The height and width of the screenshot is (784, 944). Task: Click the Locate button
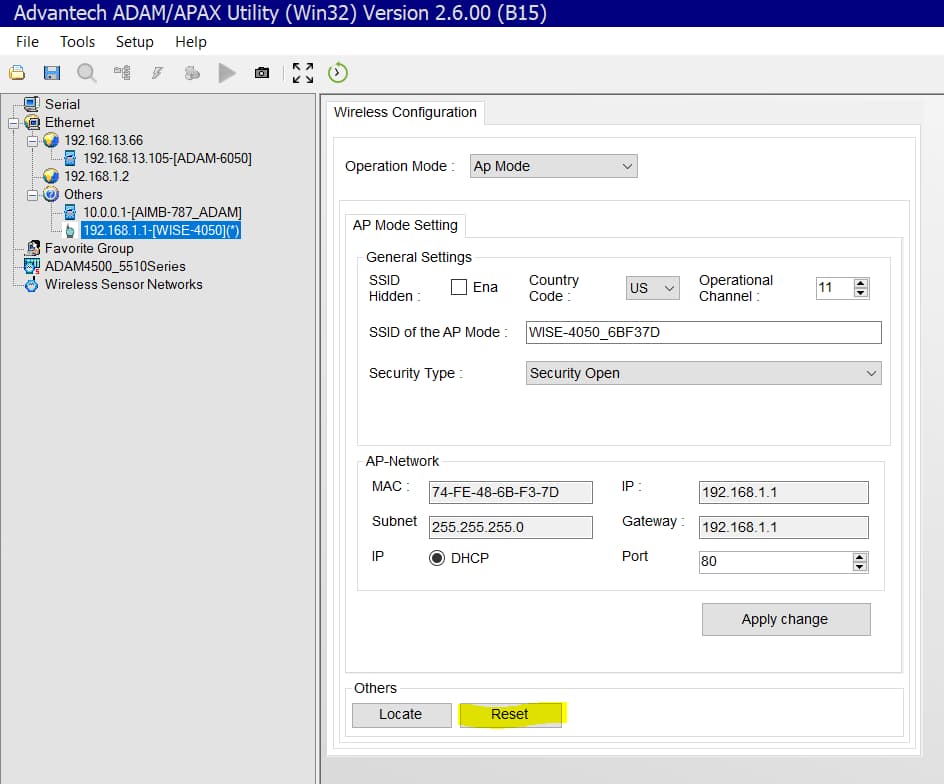(401, 715)
